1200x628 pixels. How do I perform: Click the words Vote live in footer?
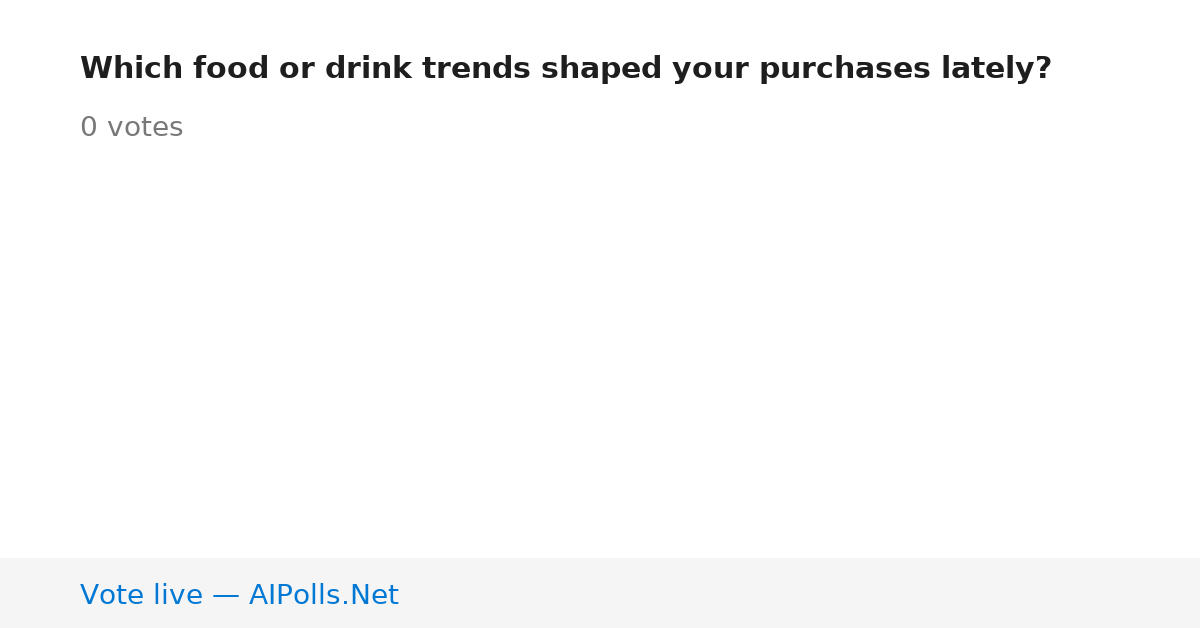(x=141, y=596)
